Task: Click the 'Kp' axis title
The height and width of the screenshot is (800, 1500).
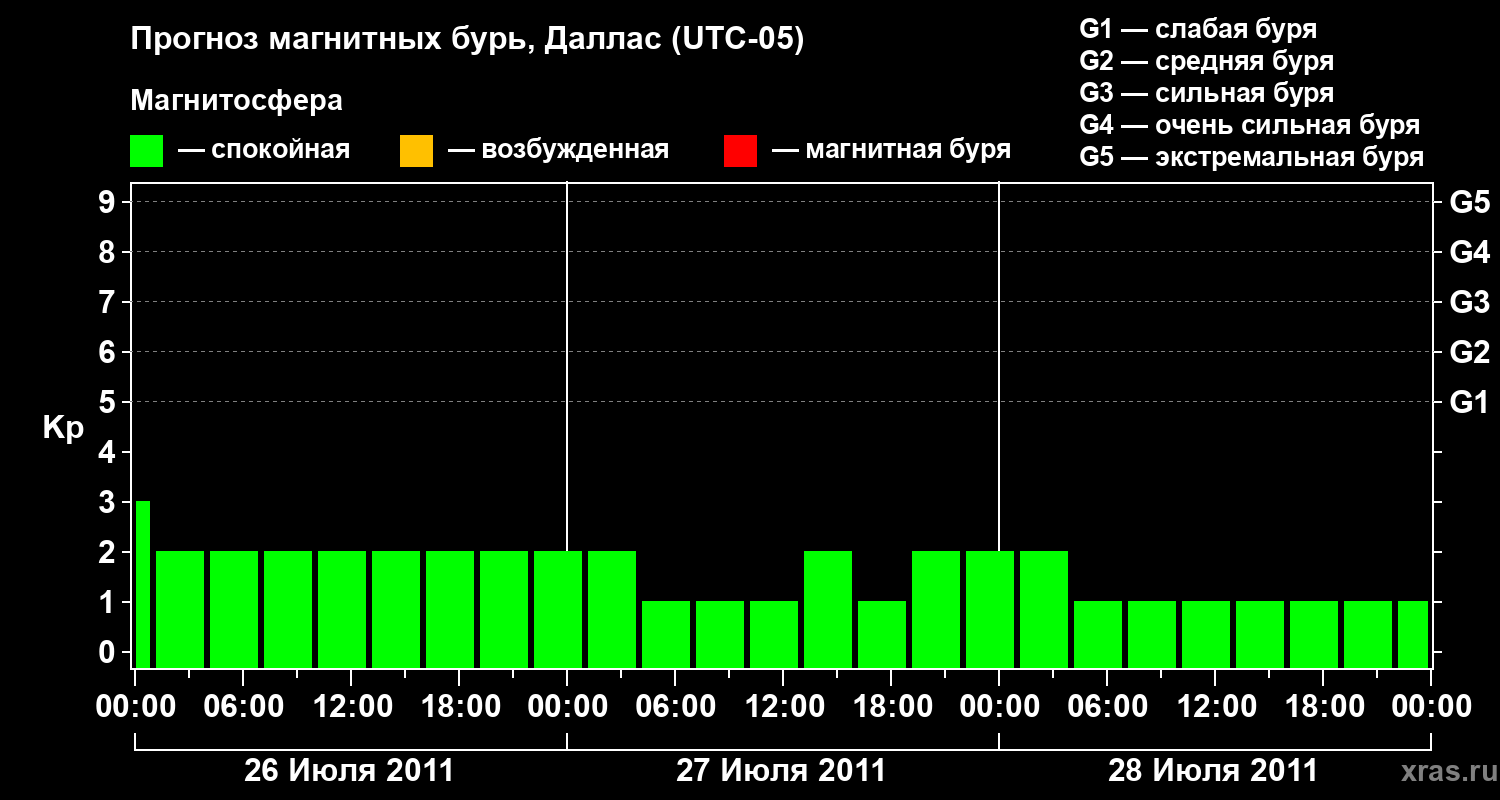Action: pyautogui.click(x=63, y=428)
